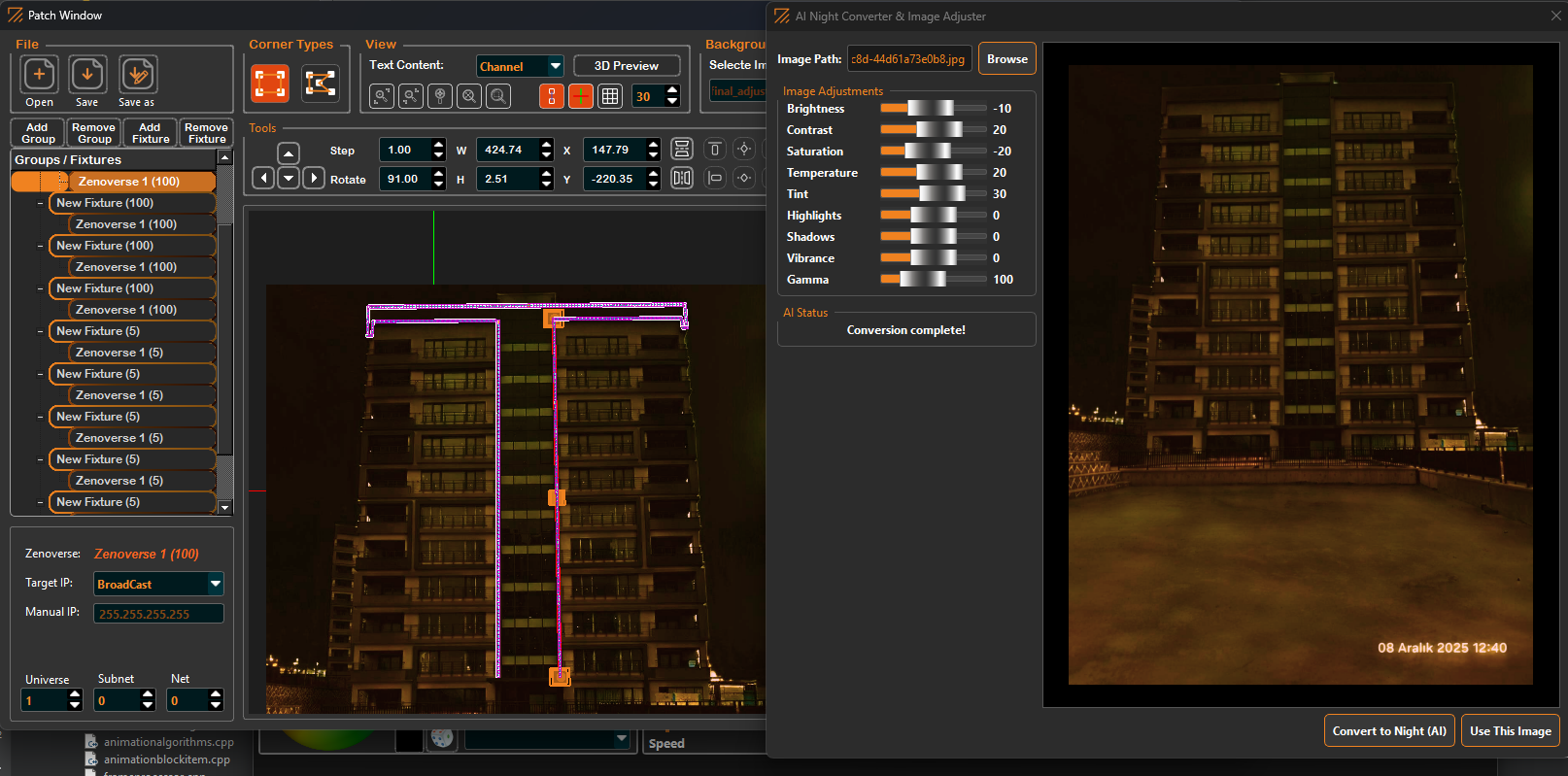Toggle the red crosshair display button
This screenshot has width=1568, height=776.
[x=580, y=96]
